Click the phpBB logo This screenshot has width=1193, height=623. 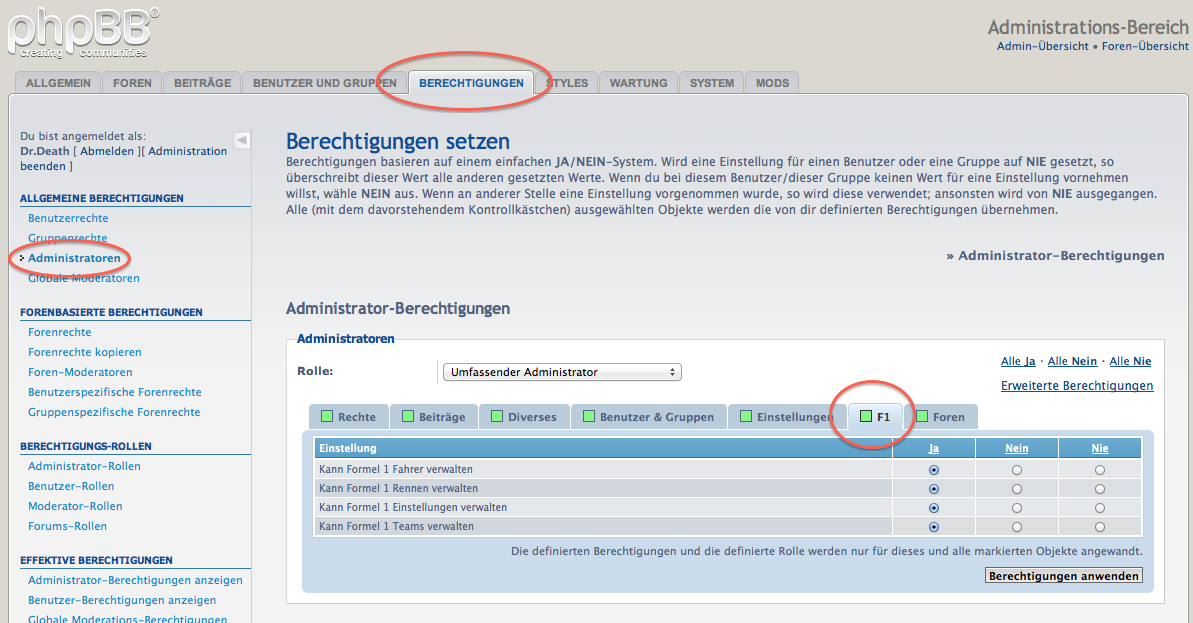click(84, 33)
